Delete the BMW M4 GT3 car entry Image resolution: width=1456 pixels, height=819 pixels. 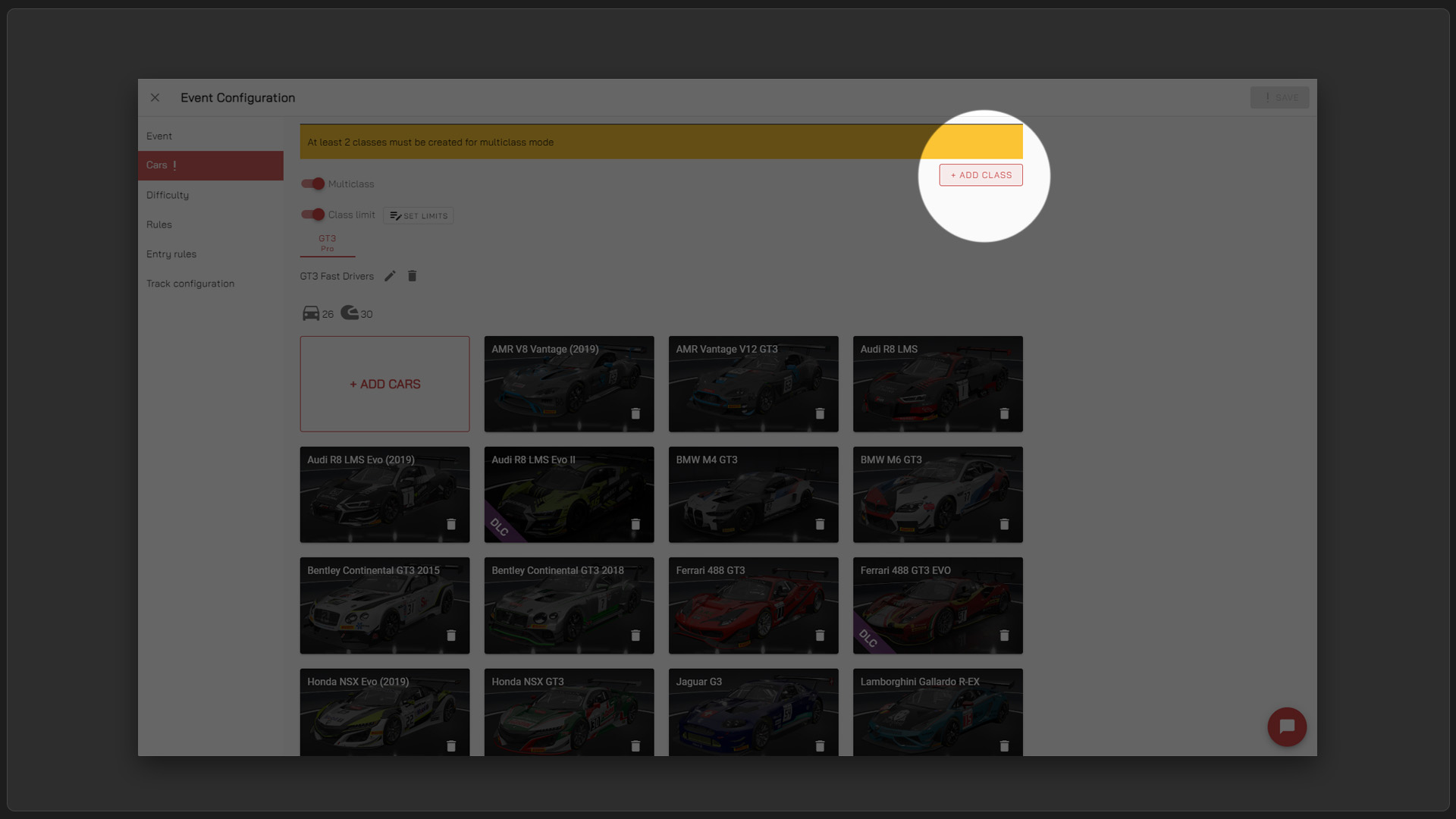point(820,524)
